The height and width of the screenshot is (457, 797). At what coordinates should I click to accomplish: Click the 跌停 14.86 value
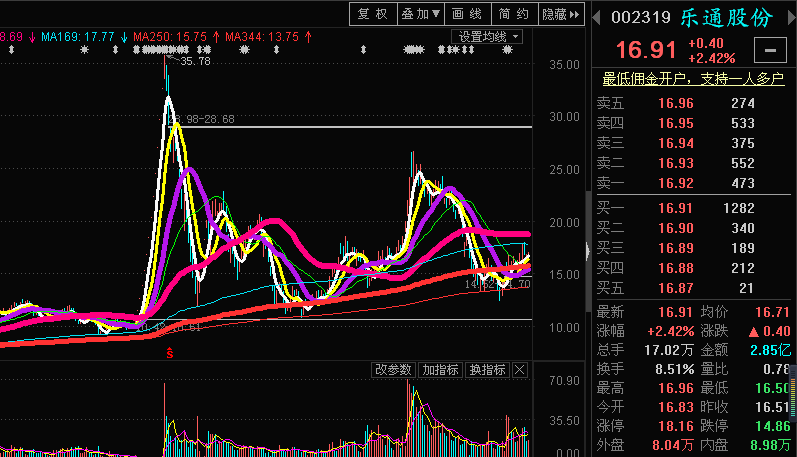(x=773, y=426)
